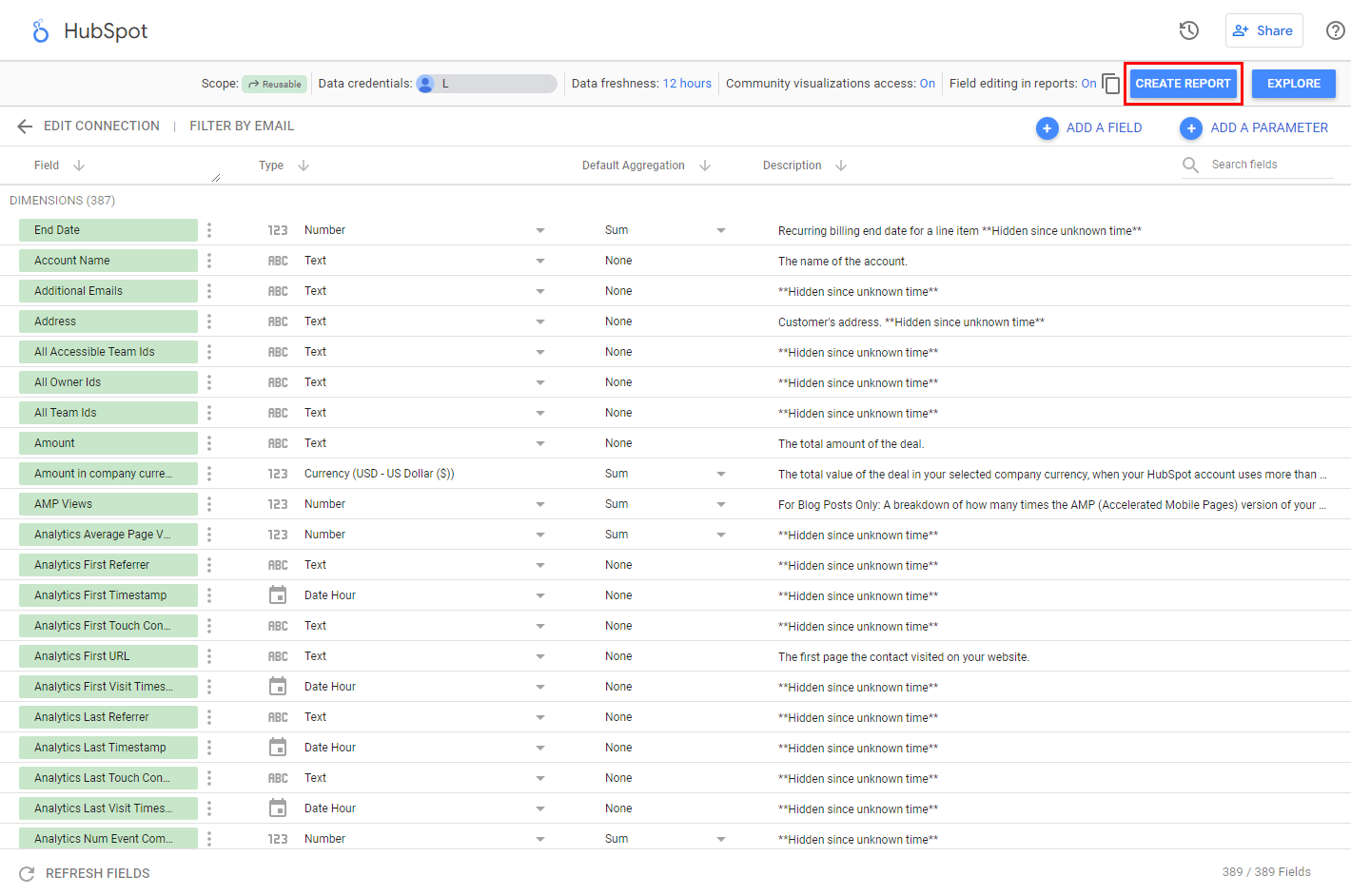Click the copy data source icon
Image resolution: width=1351 pixels, height=896 pixels.
pos(1110,84)
